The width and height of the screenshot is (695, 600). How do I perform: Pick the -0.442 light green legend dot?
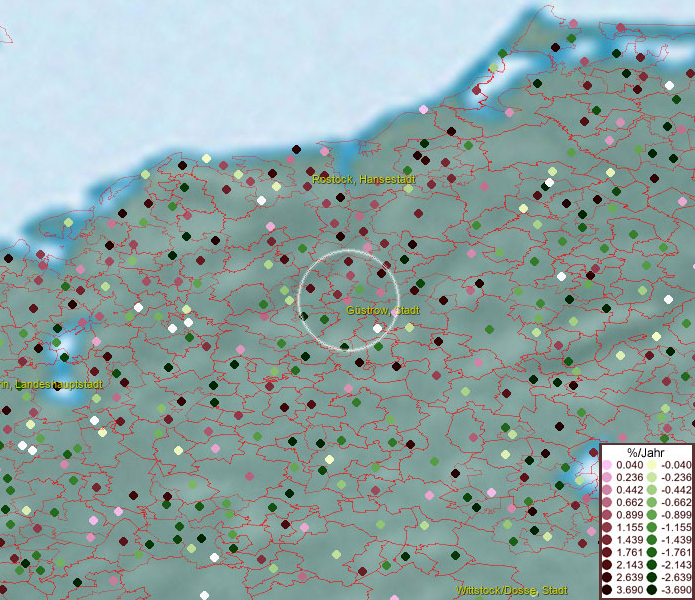651,491
